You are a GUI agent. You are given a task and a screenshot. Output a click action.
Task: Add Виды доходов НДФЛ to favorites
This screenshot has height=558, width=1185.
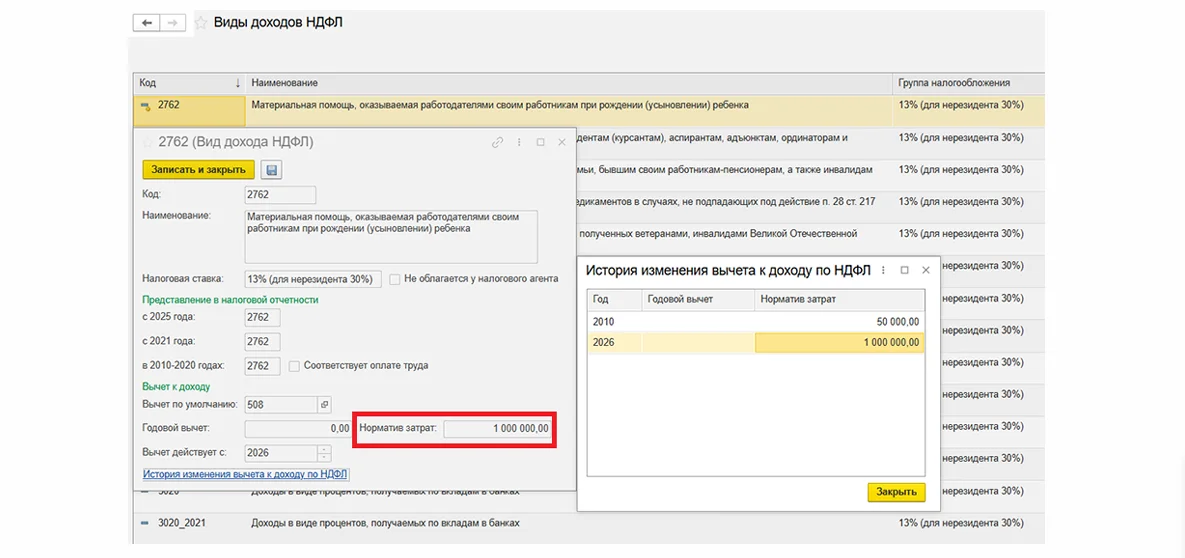201,22
